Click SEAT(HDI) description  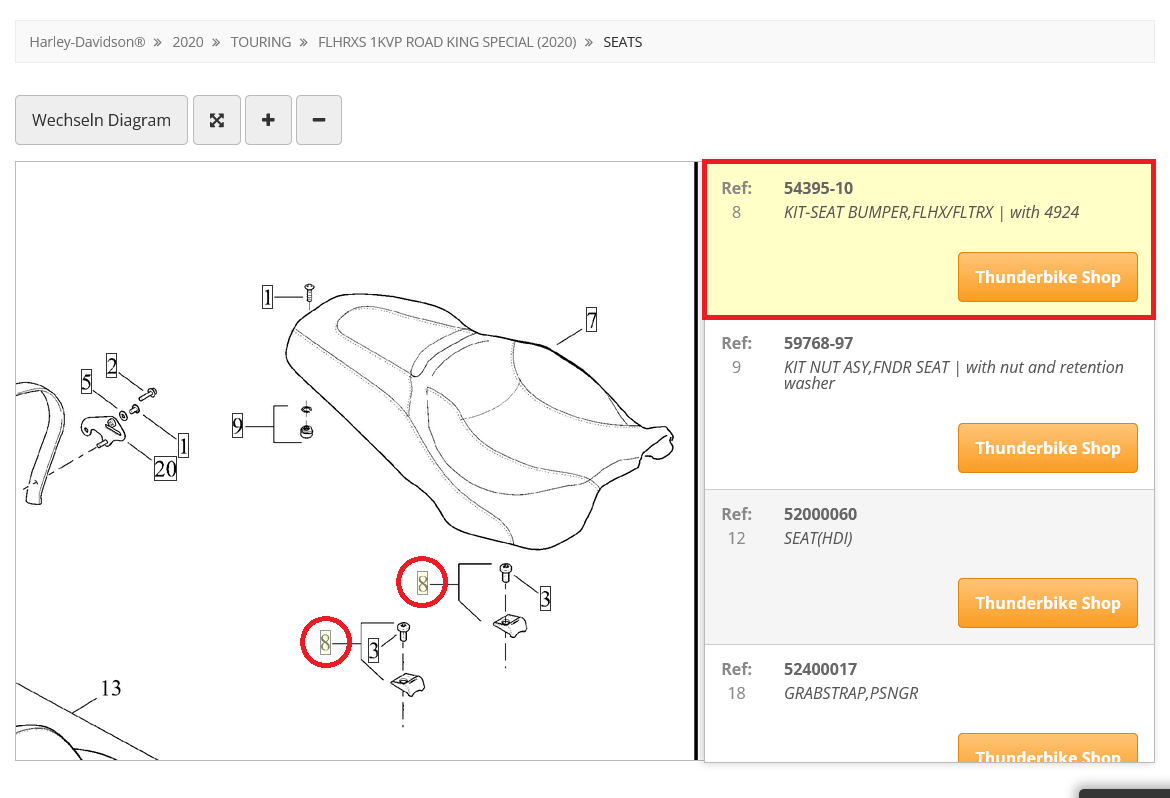point(818,538)
